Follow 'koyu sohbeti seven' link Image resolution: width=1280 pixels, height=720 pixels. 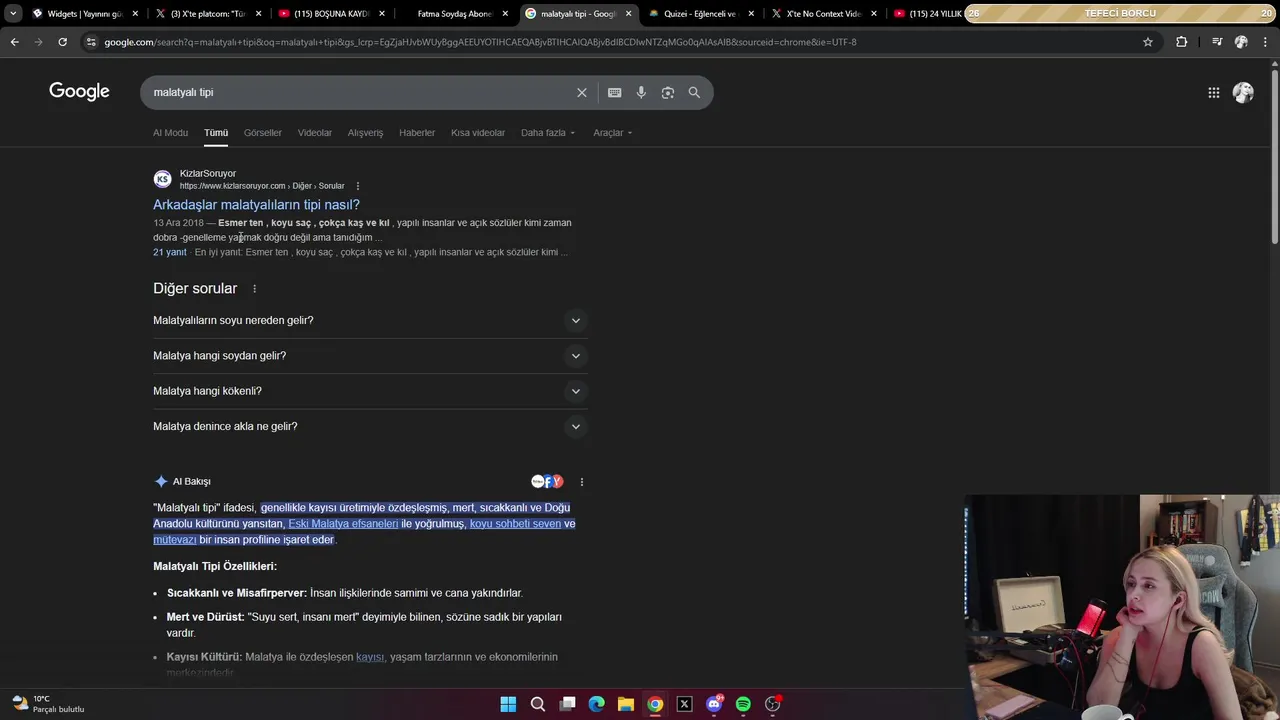pos(515,524)
